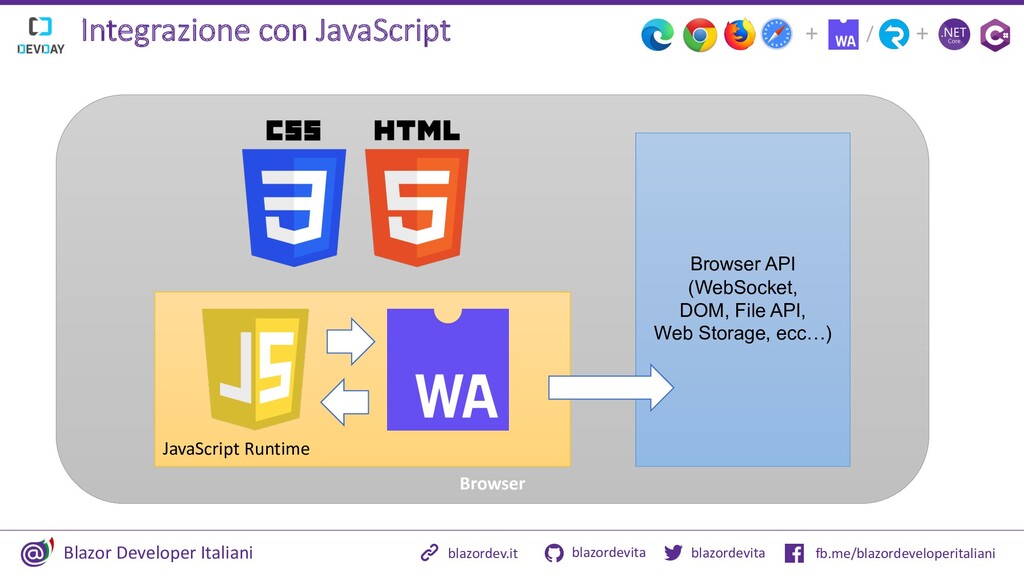Click the Blazor Developer Italiani @ logo

37,552
